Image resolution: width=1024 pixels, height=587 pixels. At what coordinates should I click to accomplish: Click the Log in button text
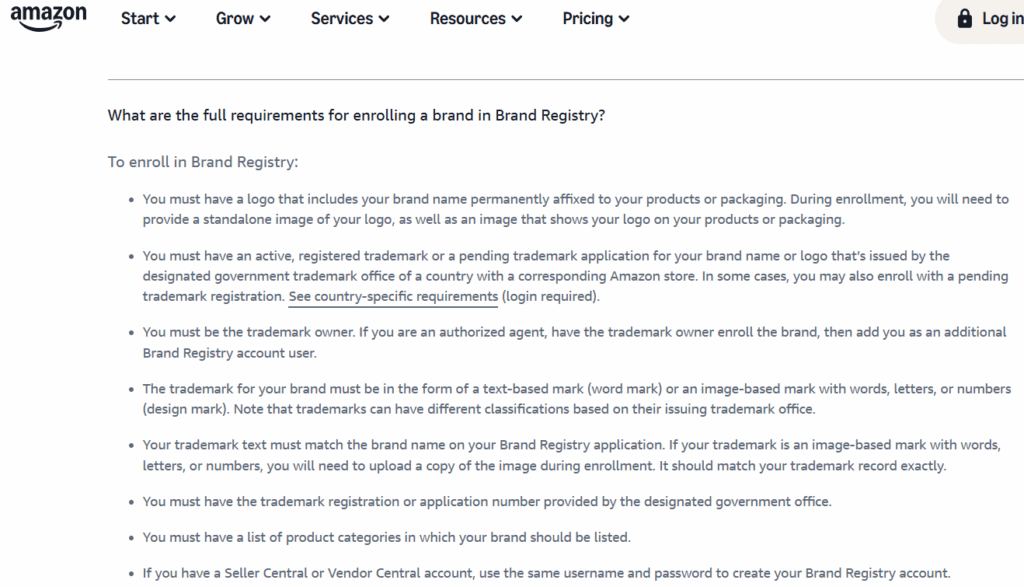(1002, 18)
